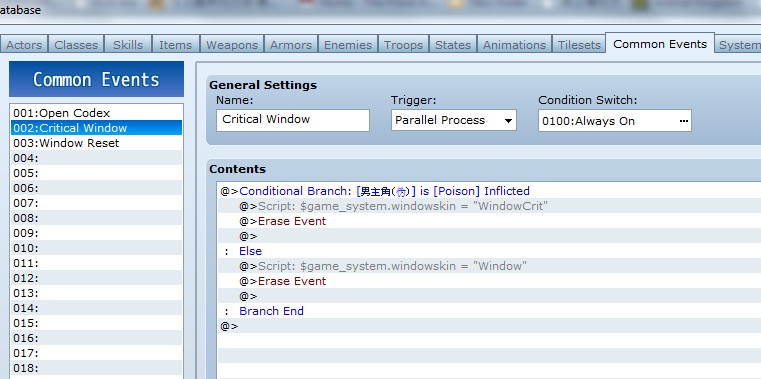Switch to the Armors tab

point(291,45)
